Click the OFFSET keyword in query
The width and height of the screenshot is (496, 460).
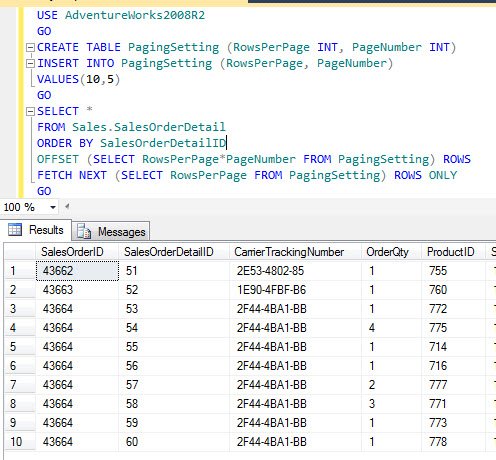tap(58, 159)
